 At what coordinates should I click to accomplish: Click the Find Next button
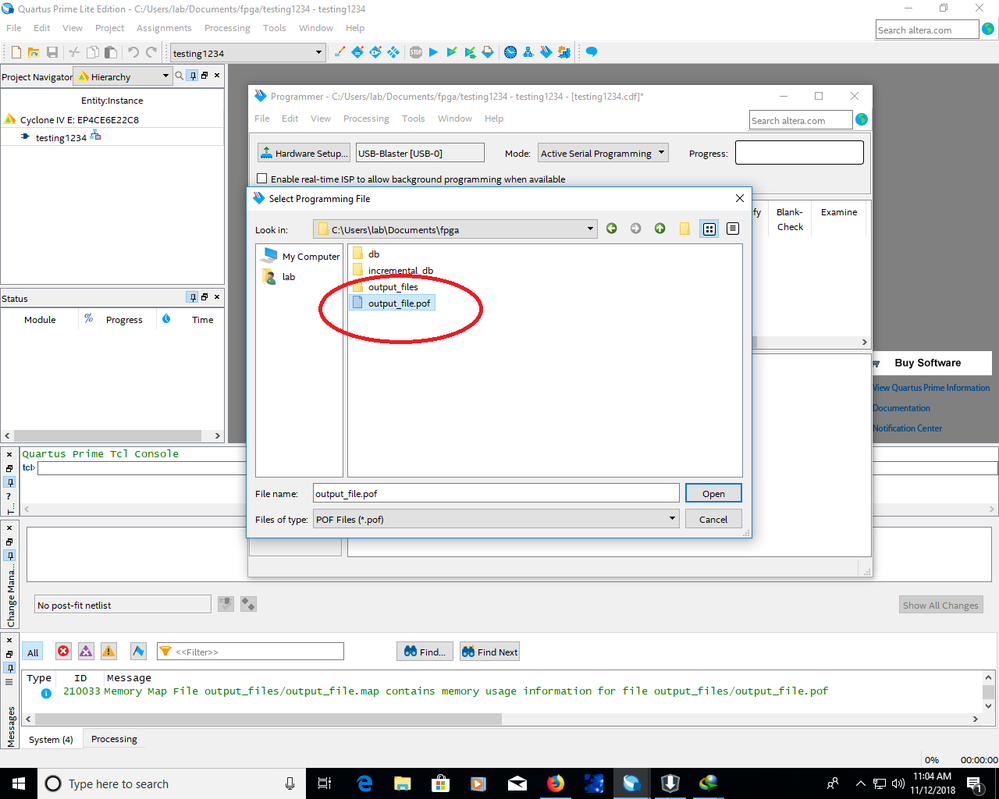(x=490, y=652)
